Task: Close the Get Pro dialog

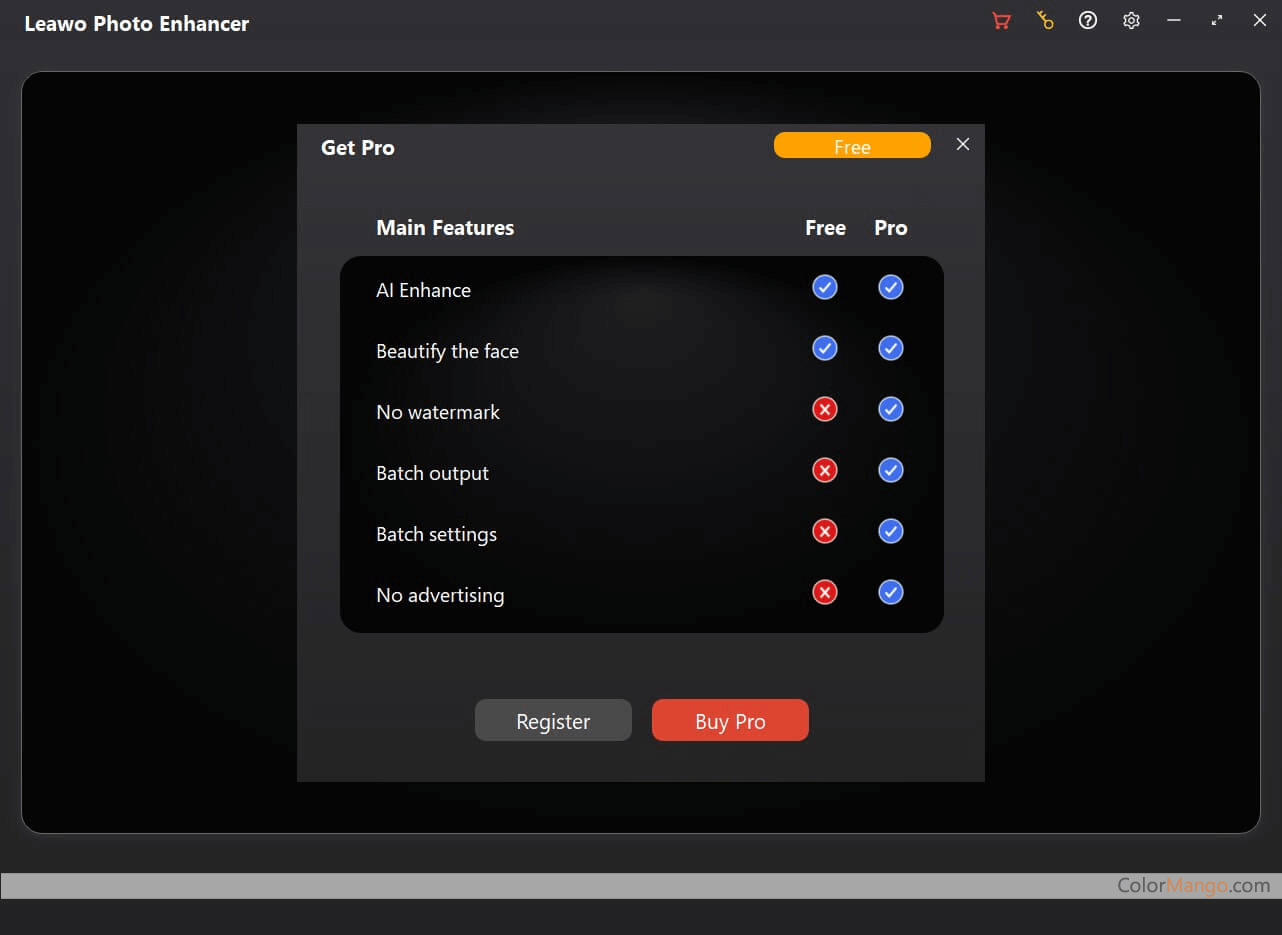Action: (x=963, y=145)
